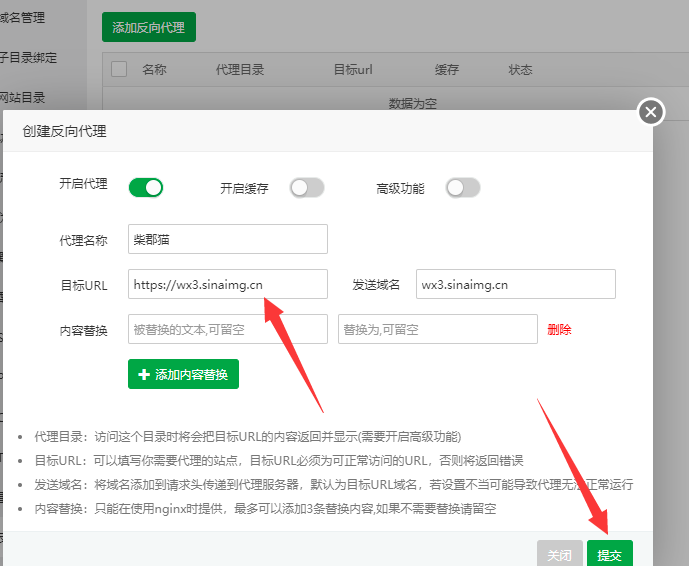Viewport: 689px width, 566px height.
Task: Click the grey 关闭 button
Action: click(x=559, y=555)
